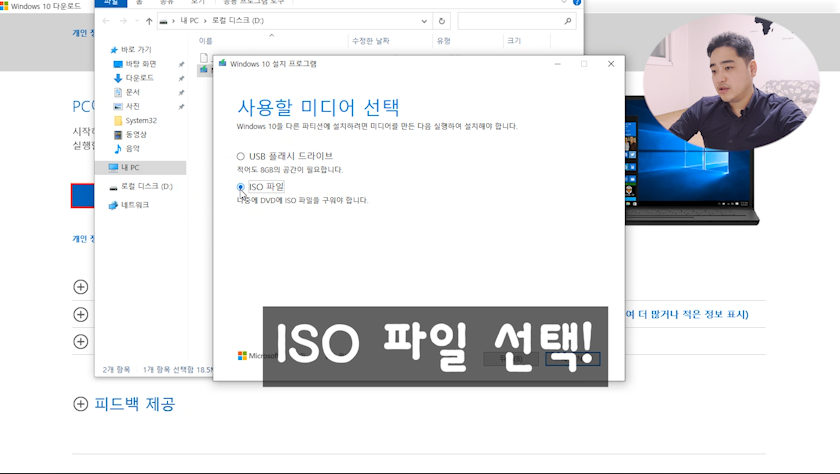Select 내 PC in Explorer sidebar

140,168
